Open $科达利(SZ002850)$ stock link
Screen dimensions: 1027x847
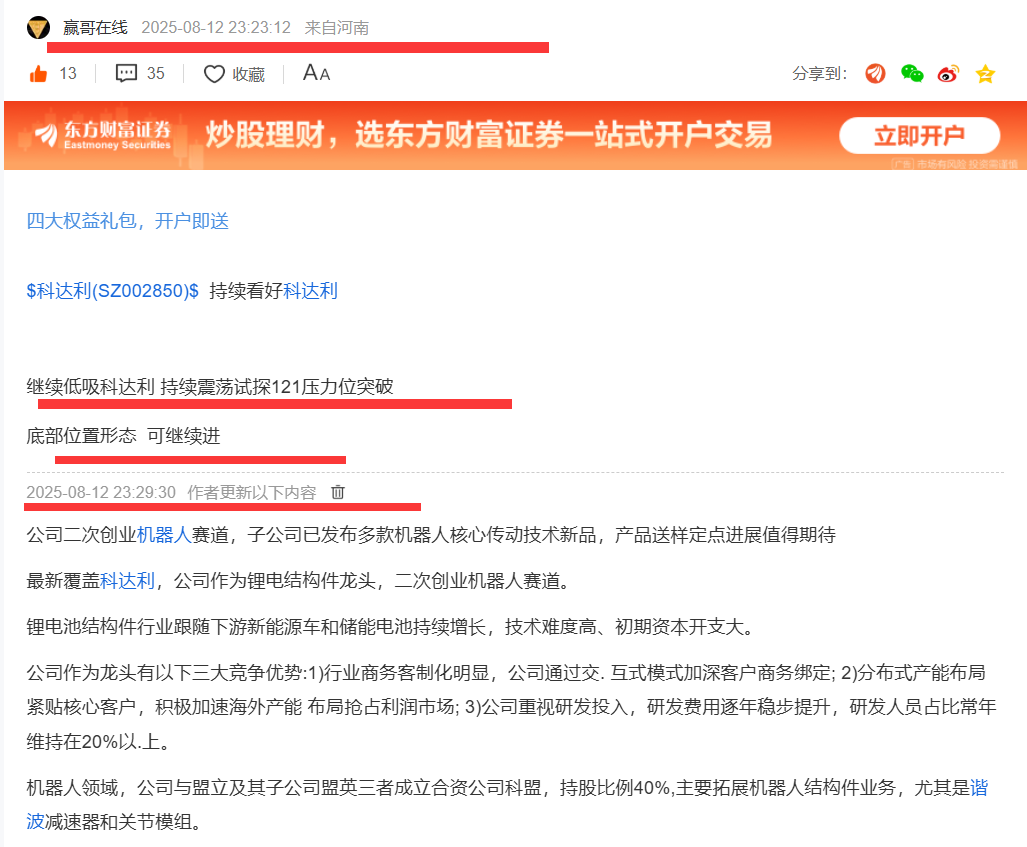pyautogui.click(x=112, y=291)
